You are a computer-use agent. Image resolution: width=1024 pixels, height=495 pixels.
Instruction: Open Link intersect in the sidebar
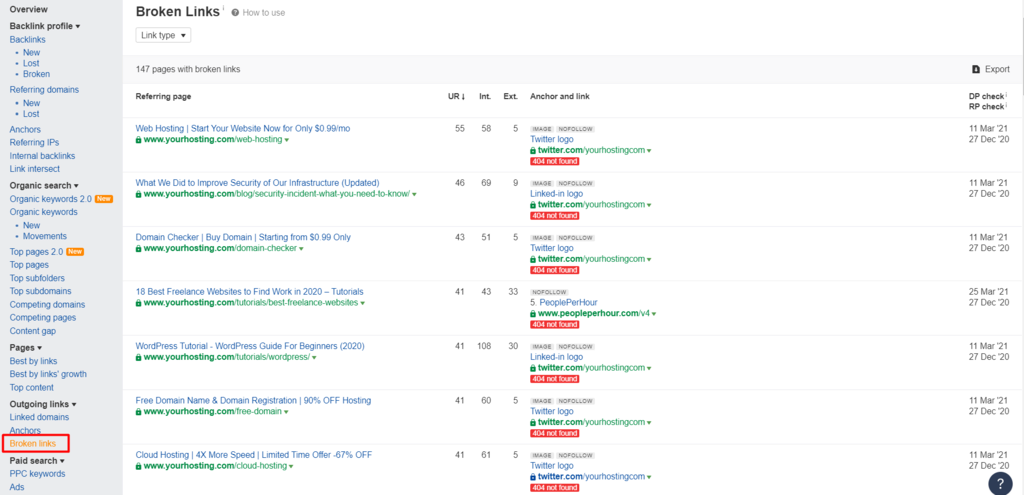(35, 169)
